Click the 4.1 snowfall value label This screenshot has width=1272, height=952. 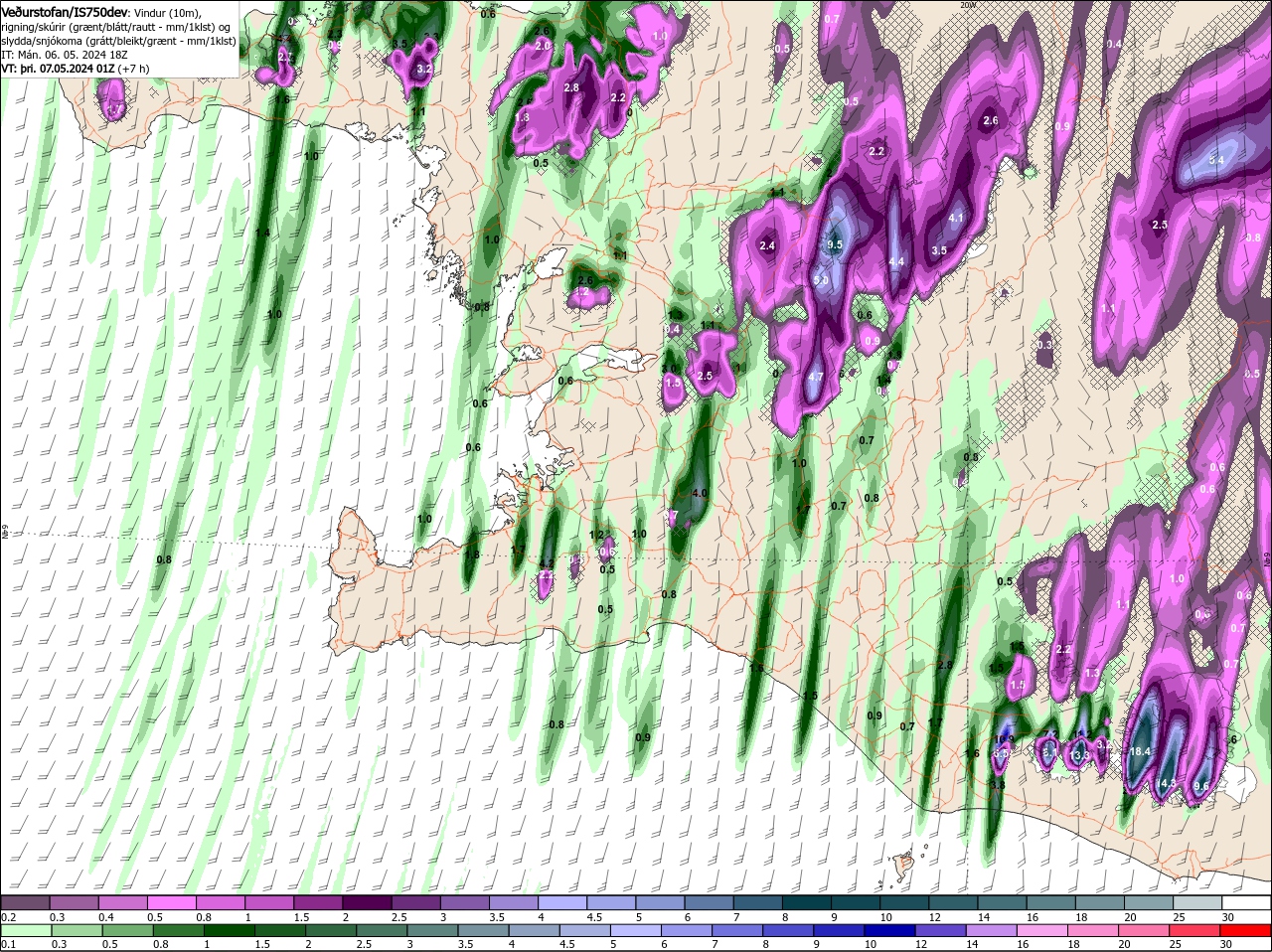click(x=957, y=218)
